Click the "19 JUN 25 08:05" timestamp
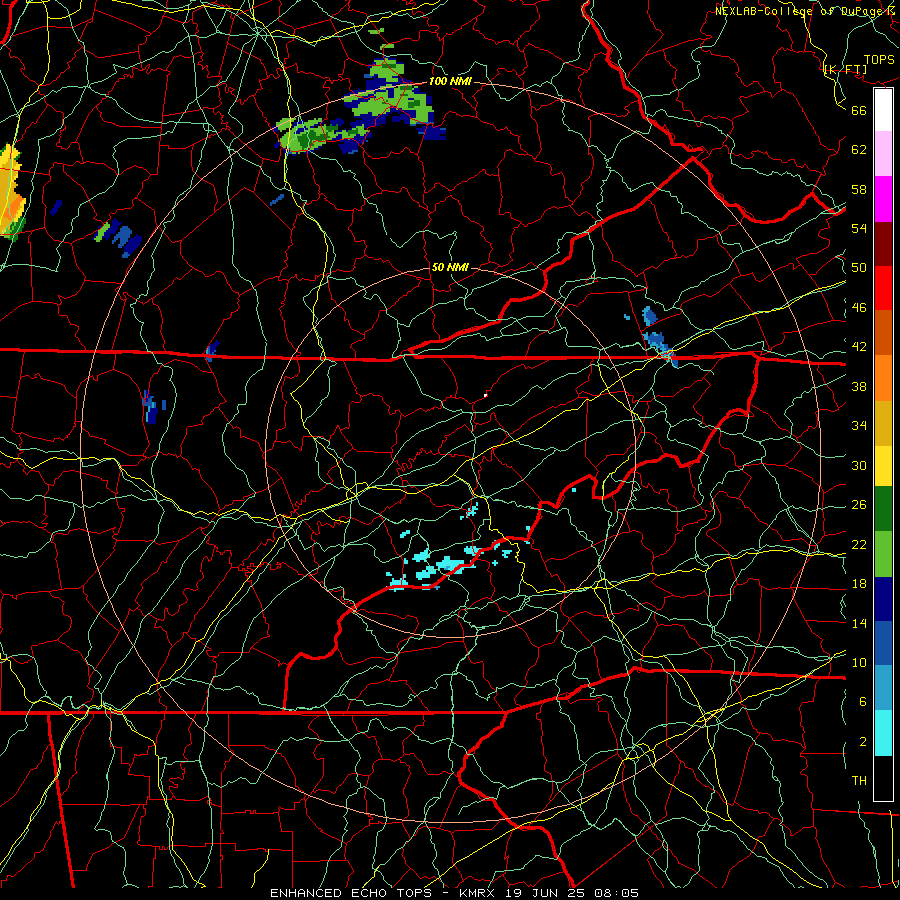 click(573, 893)
